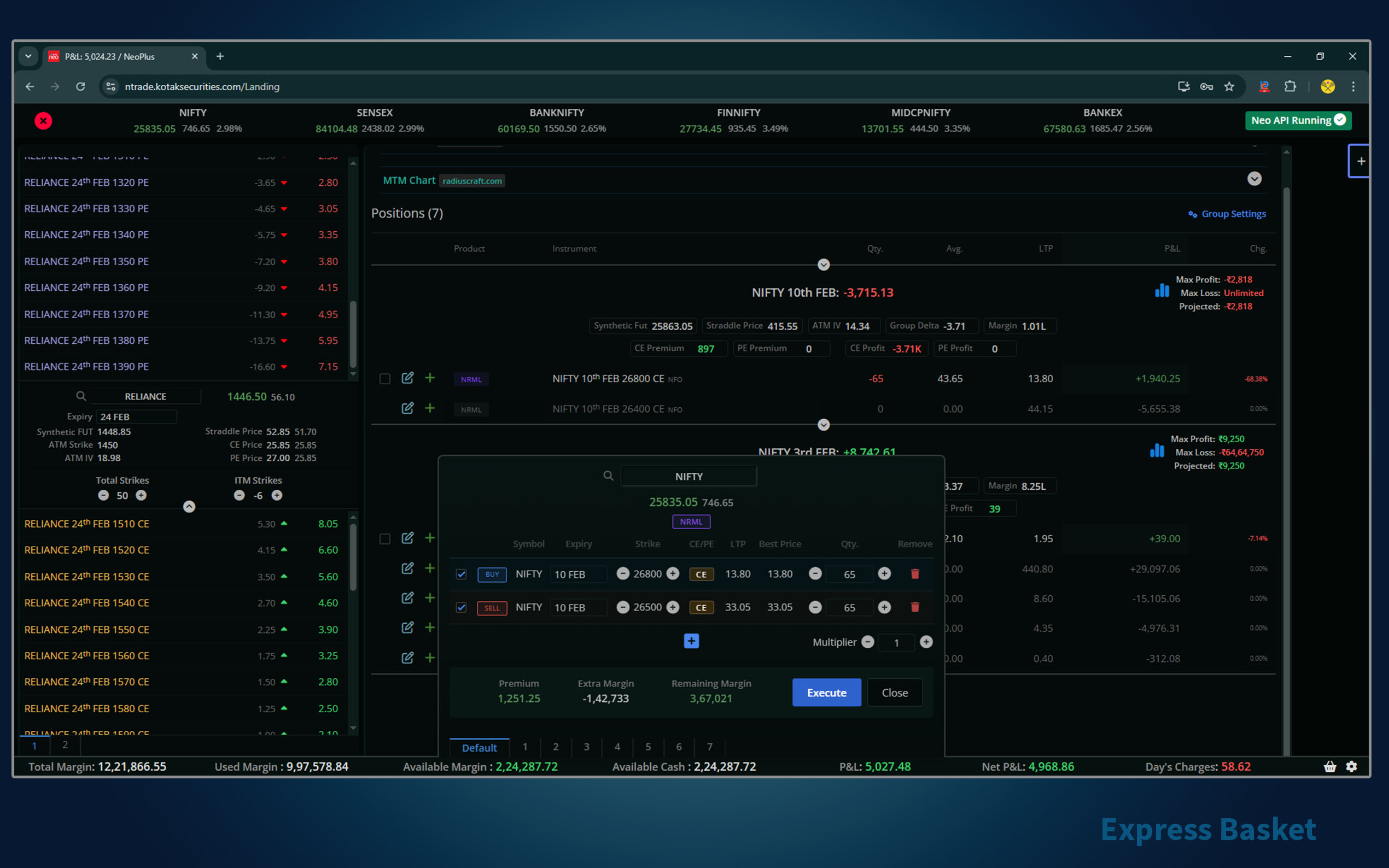This screenshot has width=1389, height=868.
Task: Expand the MTM Chart section
Action: pos(1254,179)
